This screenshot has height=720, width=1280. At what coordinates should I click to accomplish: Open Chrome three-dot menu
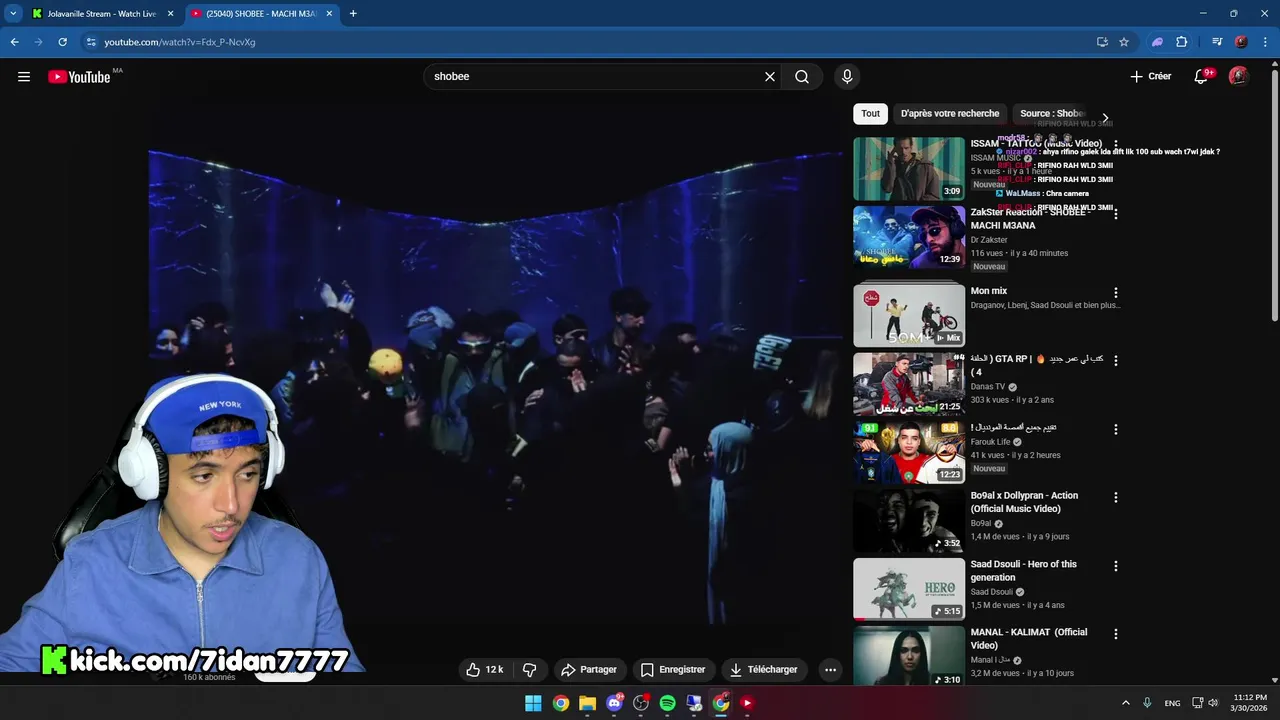(x=1266, y=42)
